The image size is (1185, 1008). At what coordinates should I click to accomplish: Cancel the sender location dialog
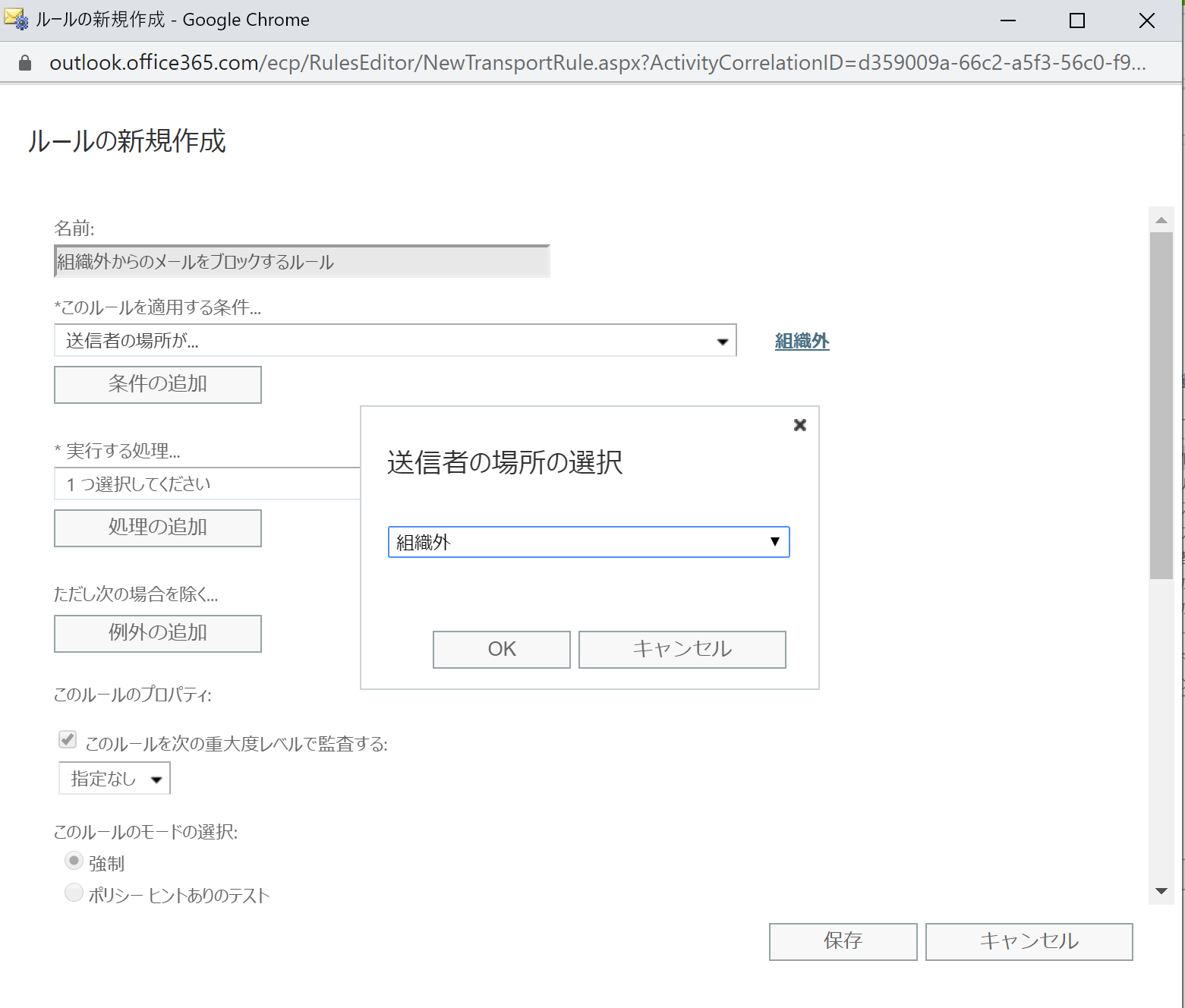[682, 650]
